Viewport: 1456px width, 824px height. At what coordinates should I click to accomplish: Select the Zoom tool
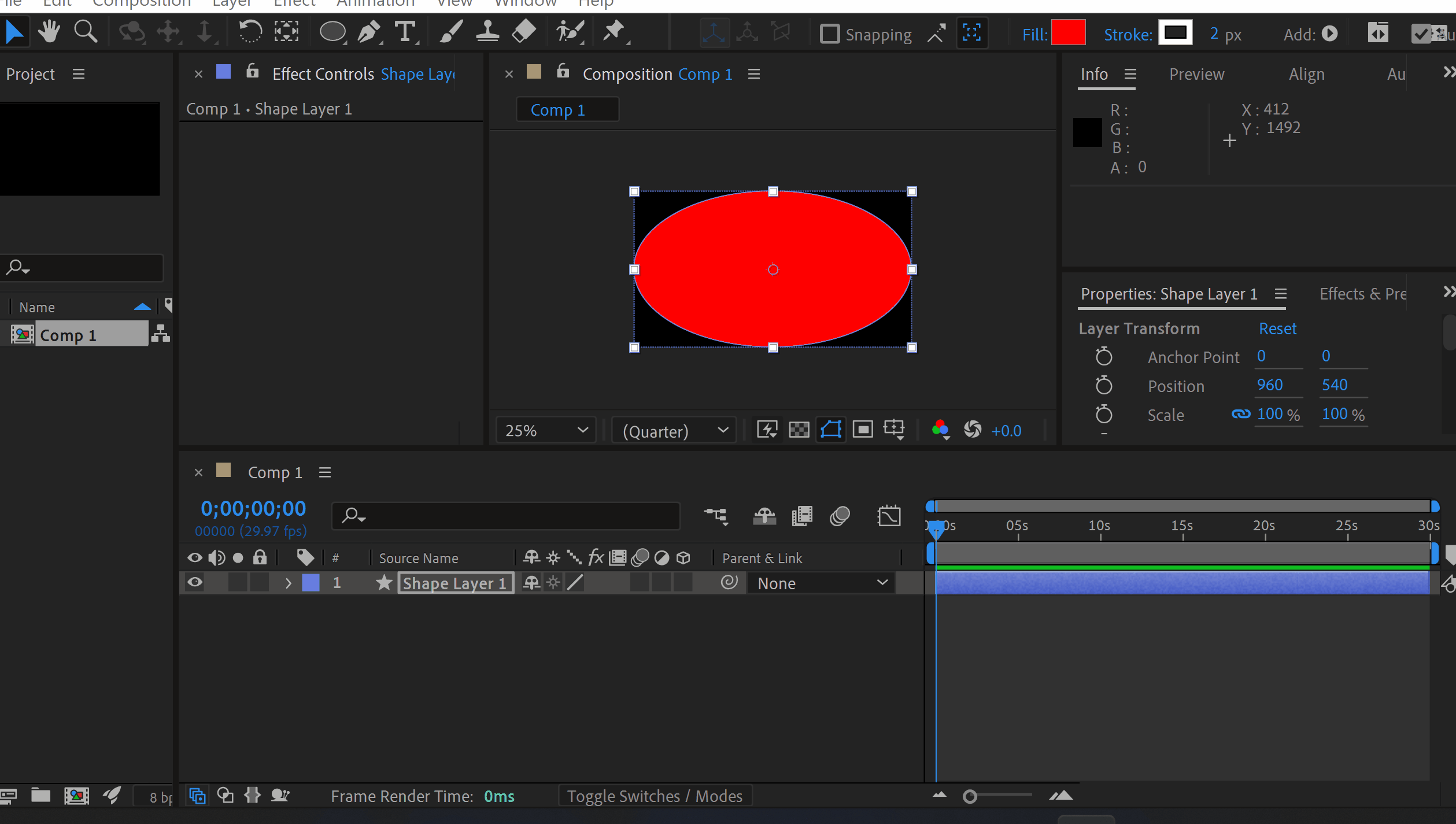pyautogui.click(x=86, y=32)
